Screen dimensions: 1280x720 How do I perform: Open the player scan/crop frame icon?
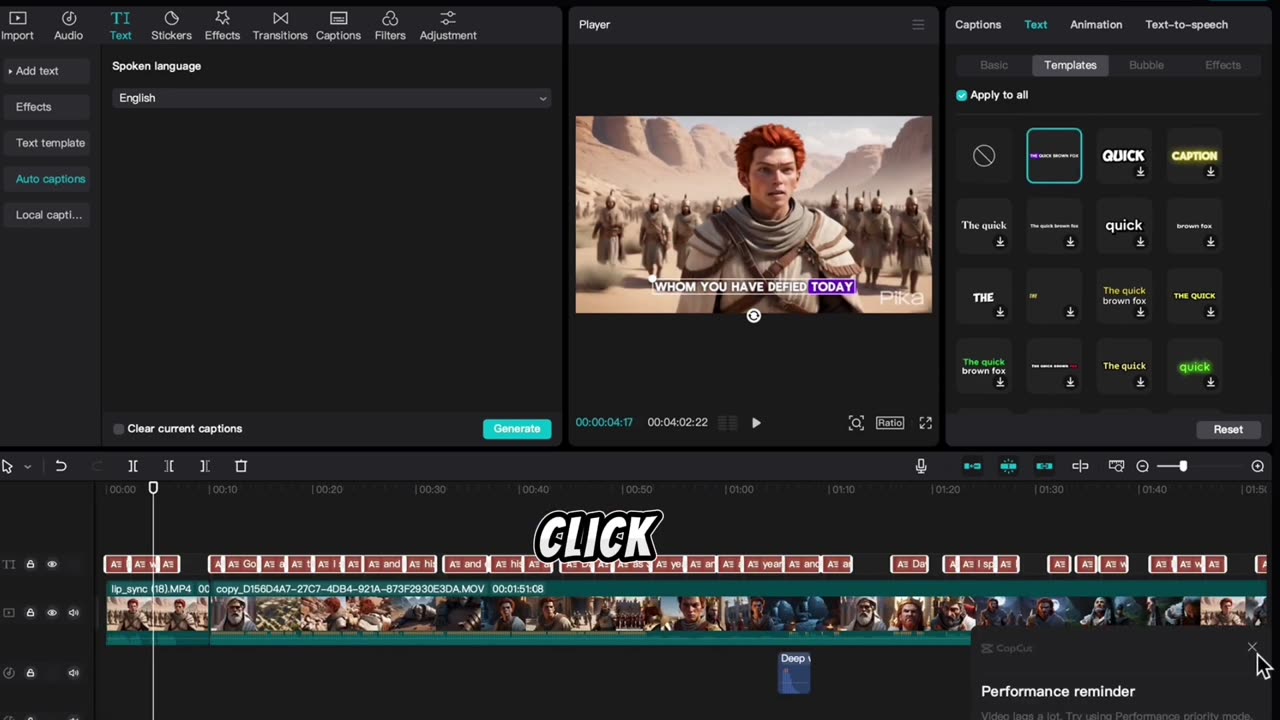pyautogui.click(x=856, y=423)
